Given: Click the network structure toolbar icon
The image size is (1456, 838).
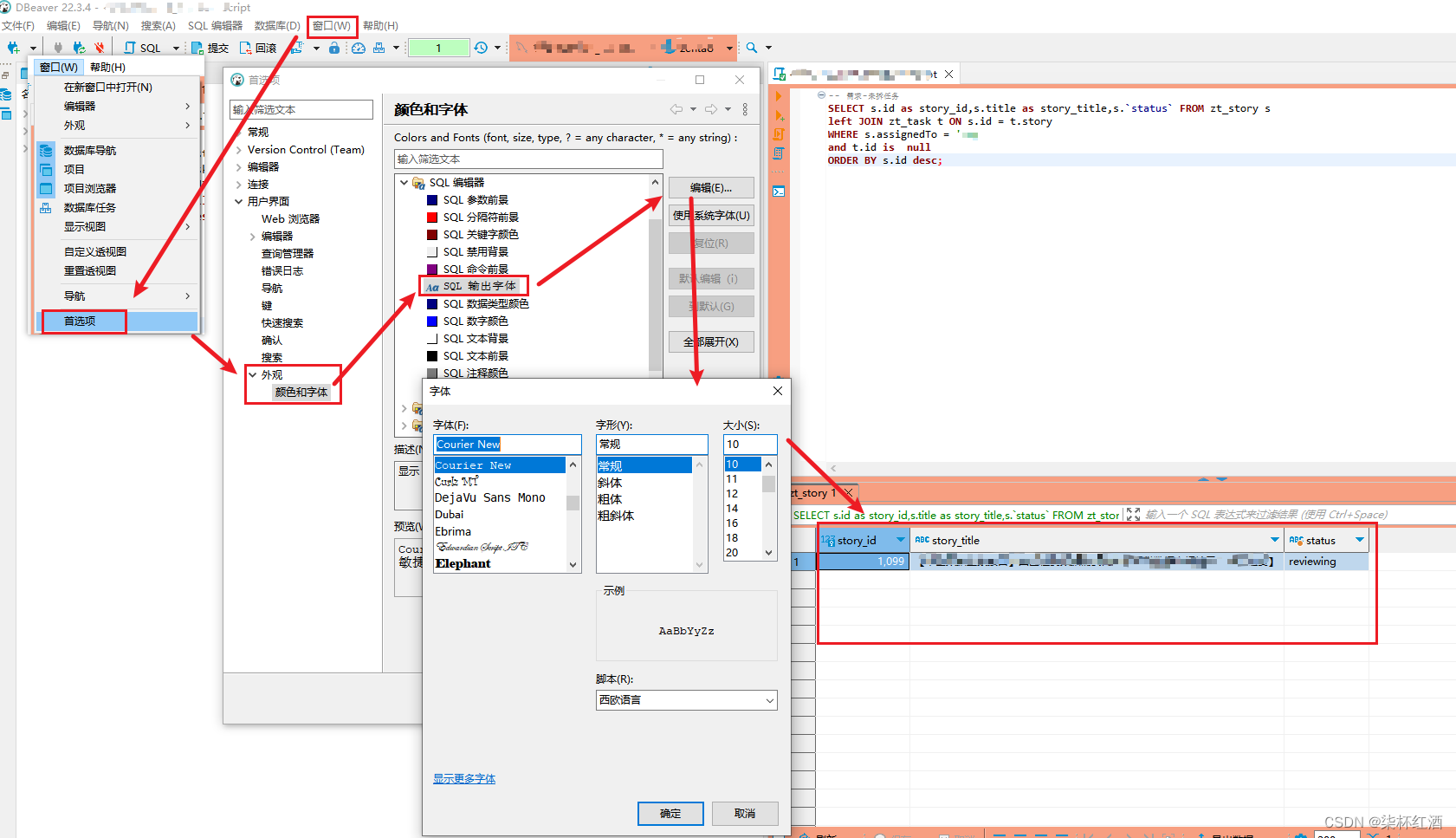Looking at the screenshot, I should click(x=379, y=48).
